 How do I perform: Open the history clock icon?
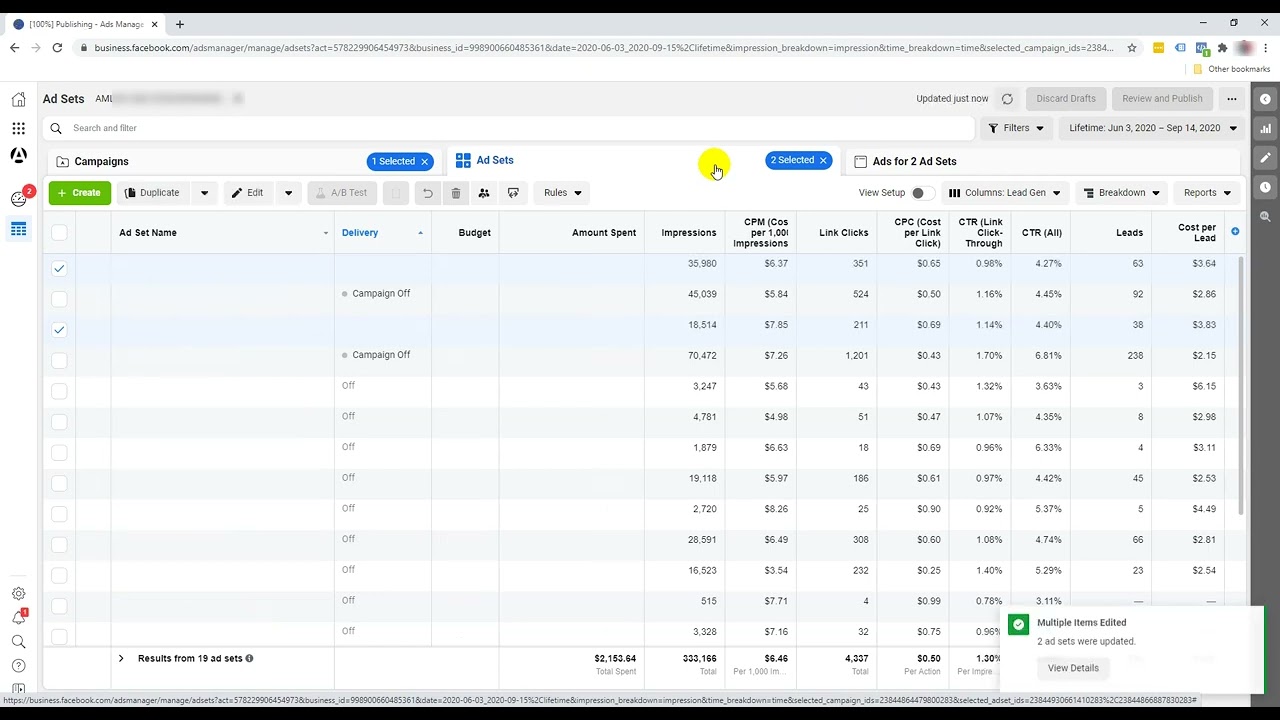[x=1265, y=187]
